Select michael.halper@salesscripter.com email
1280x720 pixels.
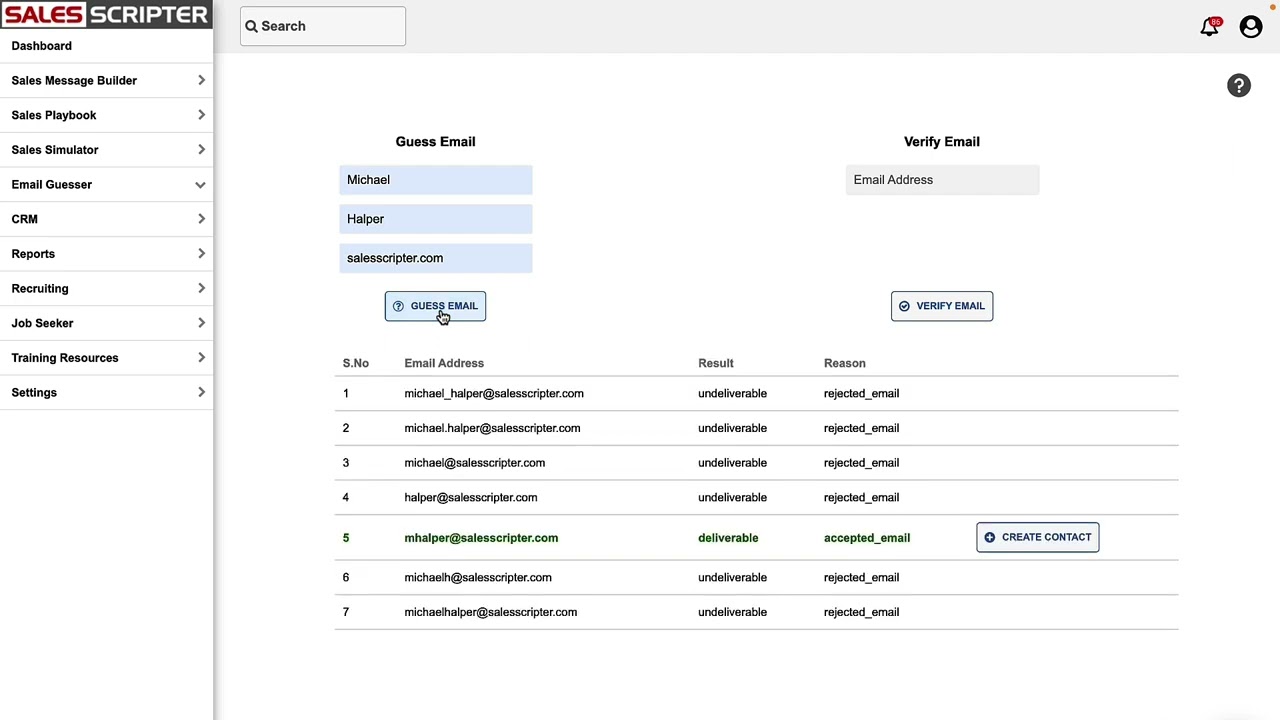pos(492,428)
